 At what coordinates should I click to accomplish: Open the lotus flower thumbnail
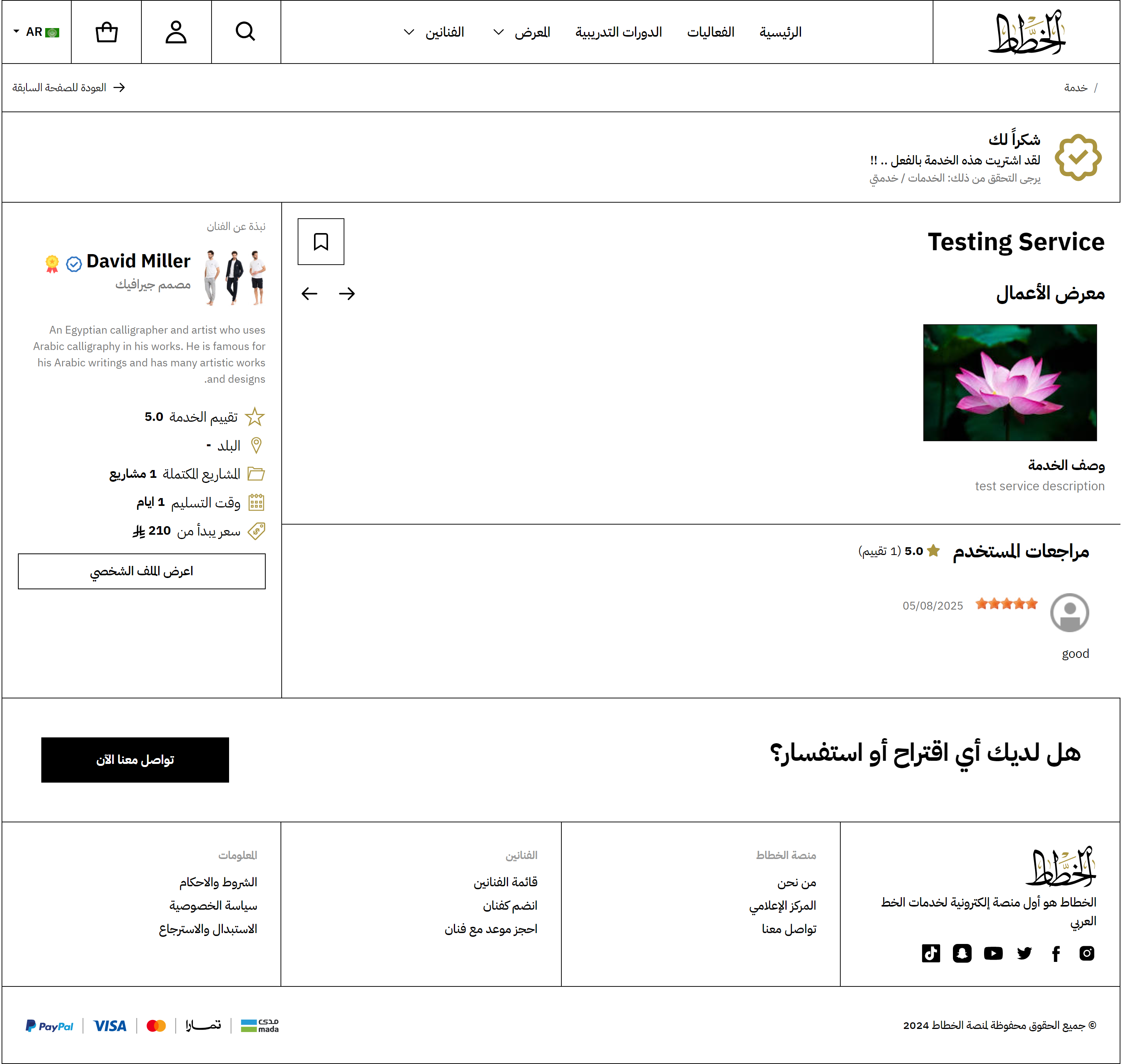pyautogui.click(x=1010, y=383)
